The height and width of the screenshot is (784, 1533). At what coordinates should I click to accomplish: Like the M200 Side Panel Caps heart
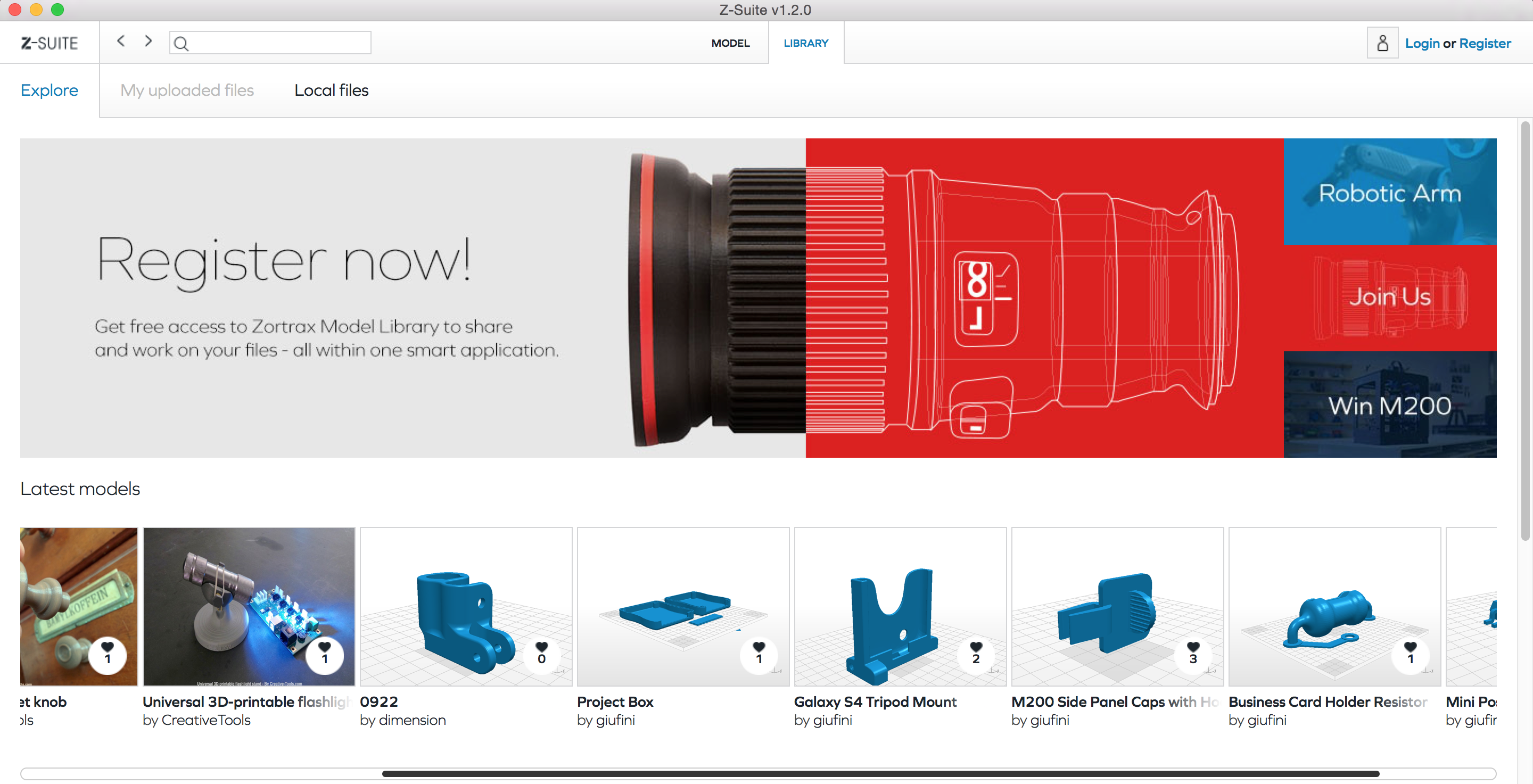pyautogui.click(x=1192, y=653)
